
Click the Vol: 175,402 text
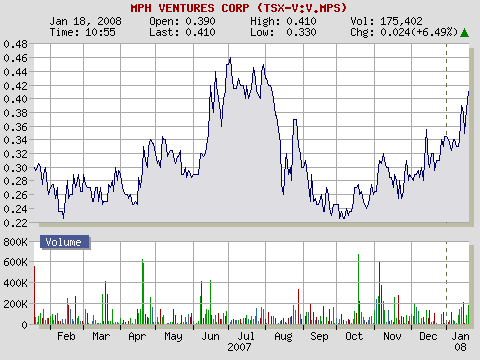(x=386, y=21)
